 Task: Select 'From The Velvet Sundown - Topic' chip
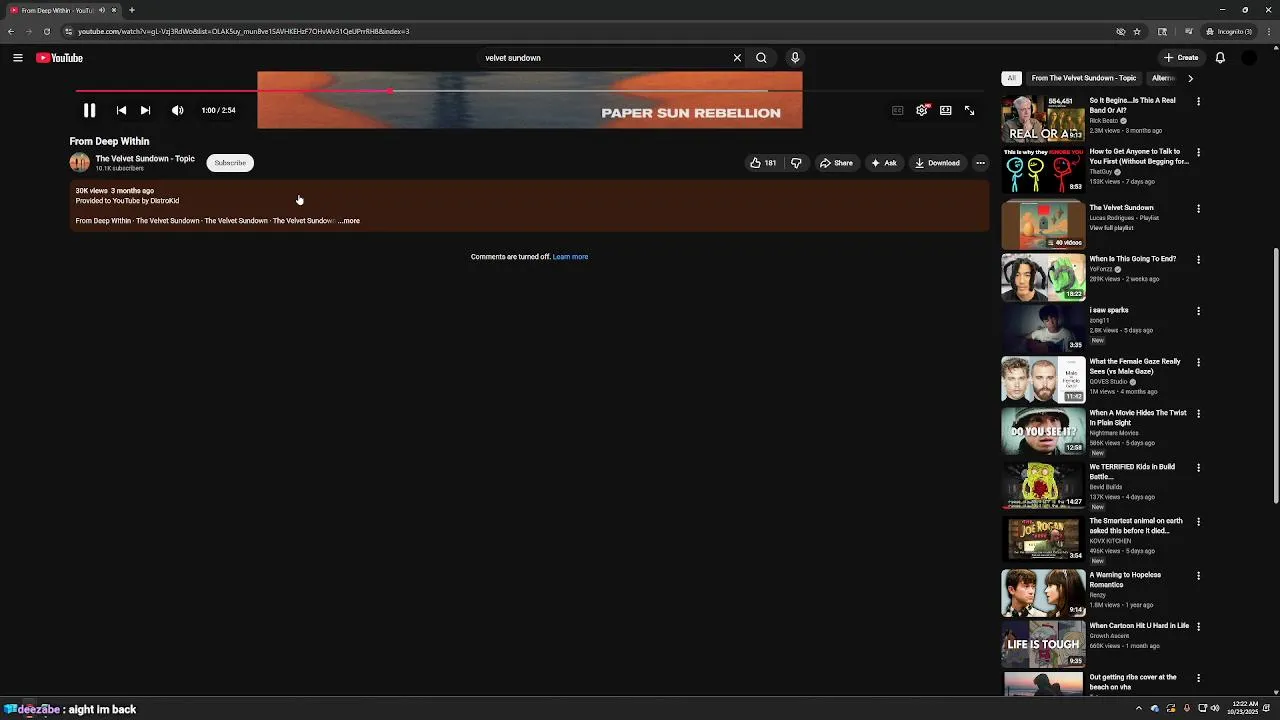pos(1084,78)
